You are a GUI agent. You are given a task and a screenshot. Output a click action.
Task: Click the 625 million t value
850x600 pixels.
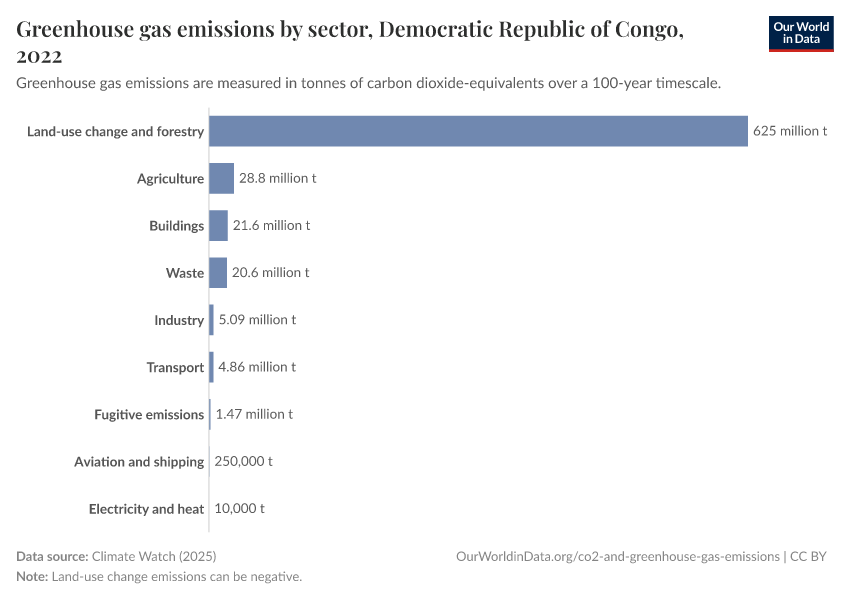tap(790, 131)
